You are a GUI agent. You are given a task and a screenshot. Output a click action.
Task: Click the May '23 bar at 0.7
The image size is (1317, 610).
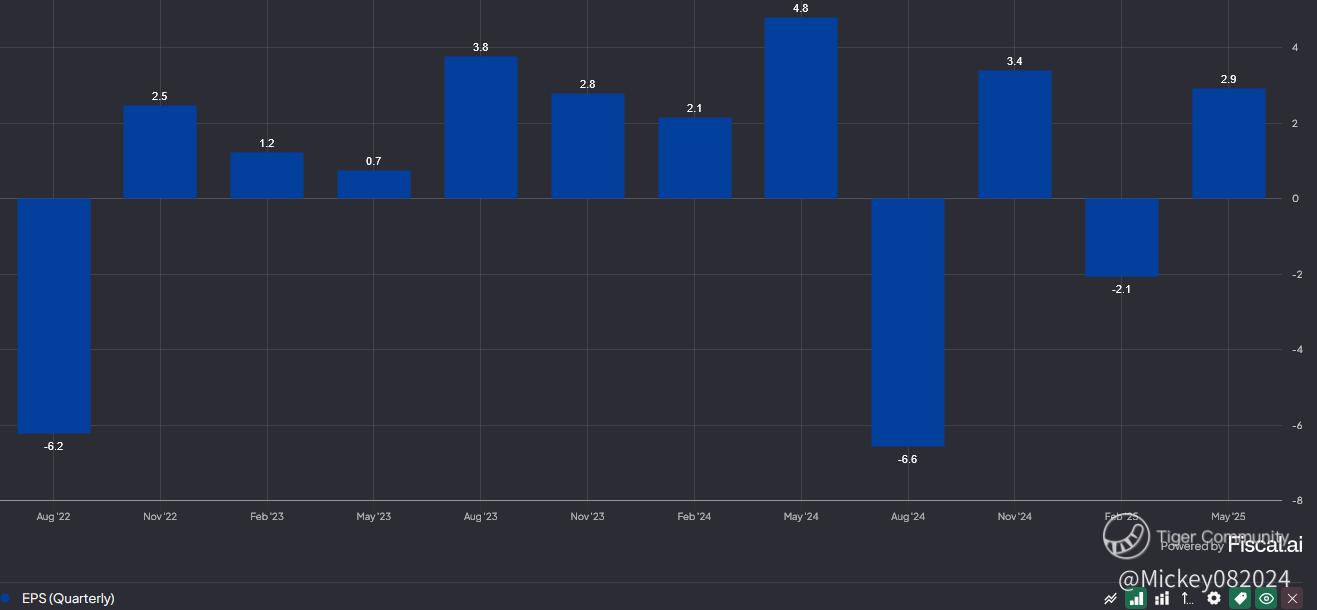click(x=374, y=184)
